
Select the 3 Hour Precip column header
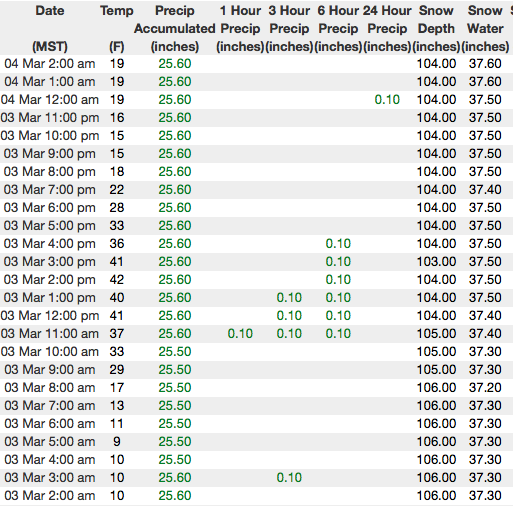point(289,29)
